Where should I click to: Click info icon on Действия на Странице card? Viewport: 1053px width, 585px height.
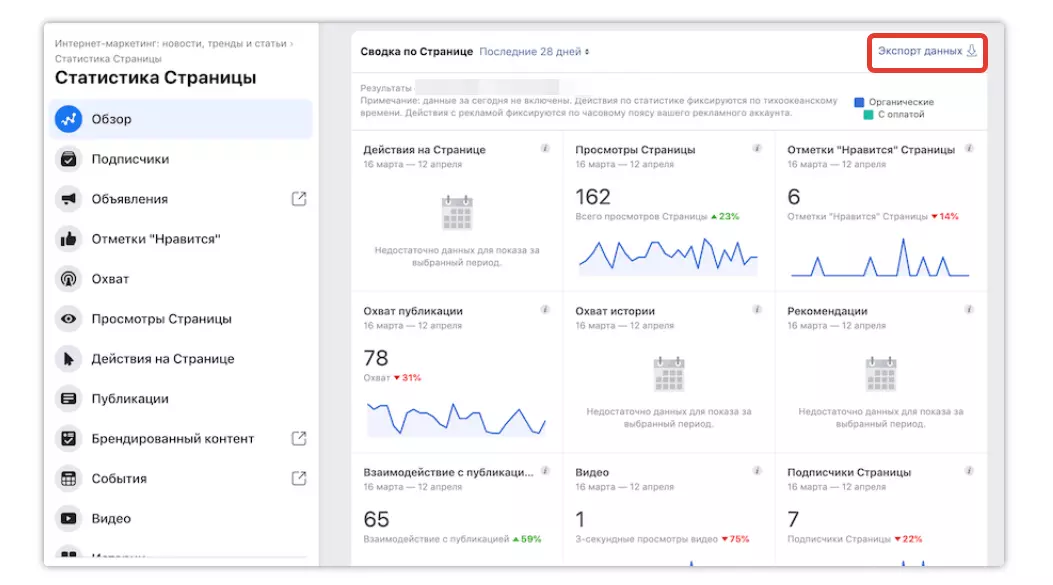(545, 148)
